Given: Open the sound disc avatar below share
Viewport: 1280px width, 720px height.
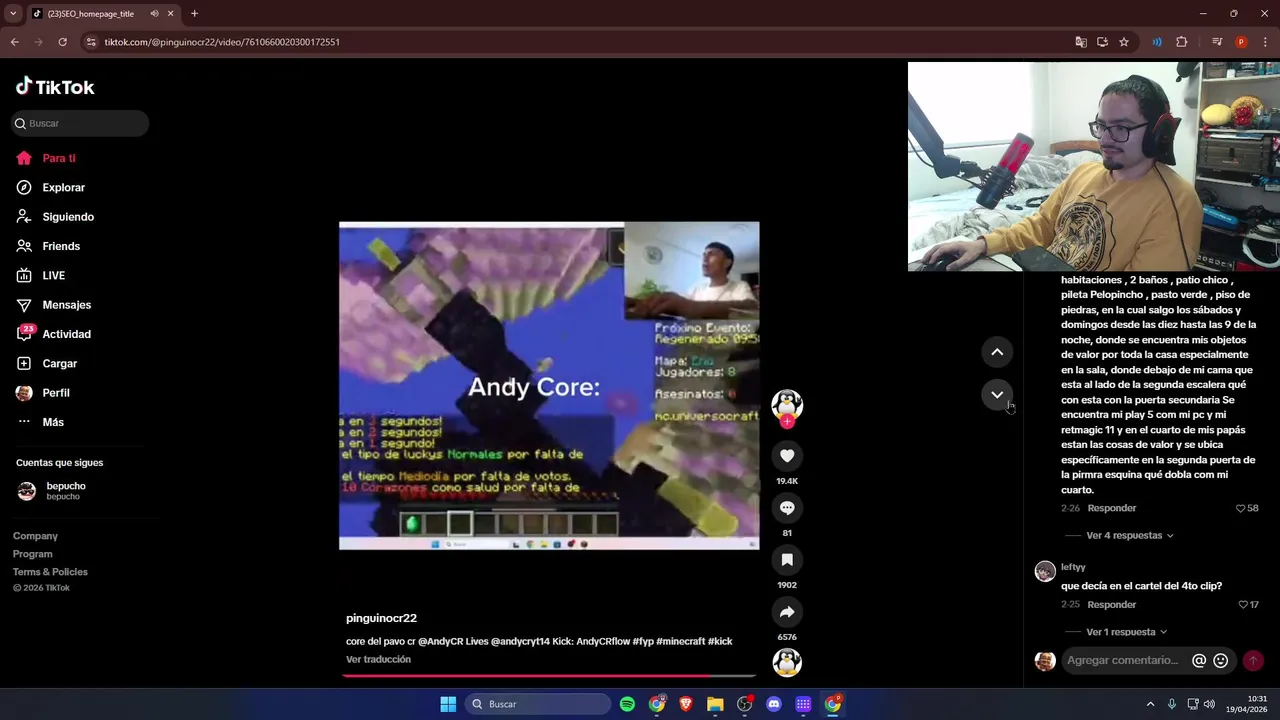Looking at the screenshot, I should point(787,662).
